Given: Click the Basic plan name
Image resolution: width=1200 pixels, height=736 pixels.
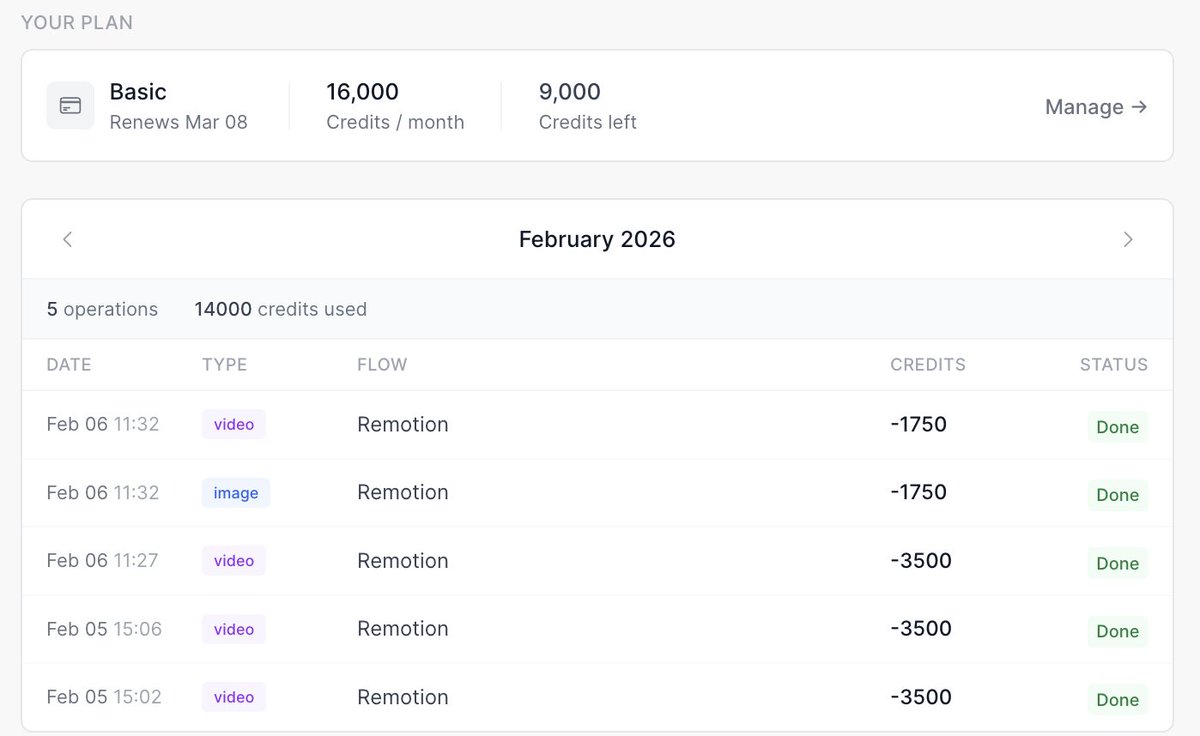Looking at the screenshot, I should point(138,92).
